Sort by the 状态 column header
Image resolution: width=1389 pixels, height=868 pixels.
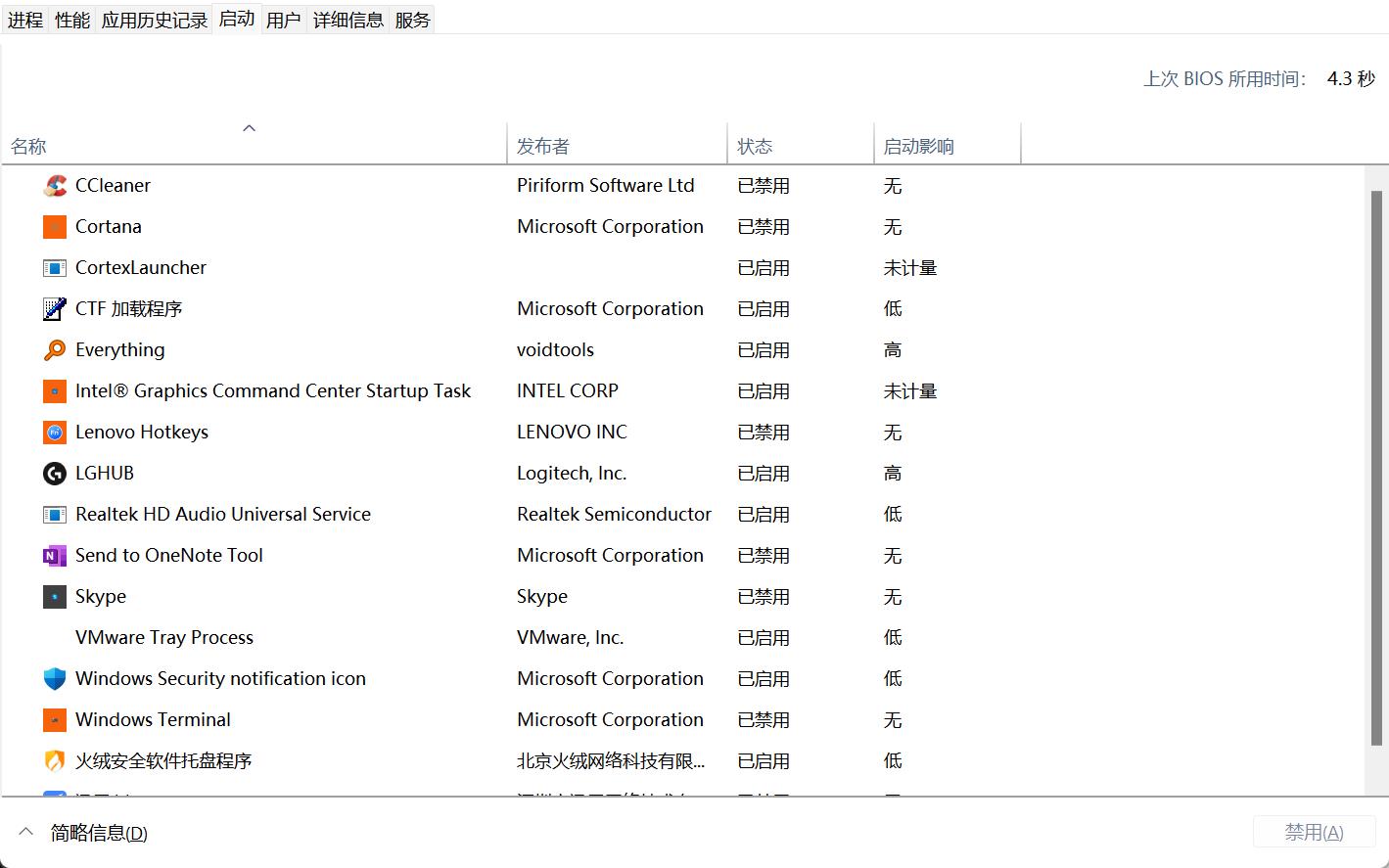pos(801,143)
